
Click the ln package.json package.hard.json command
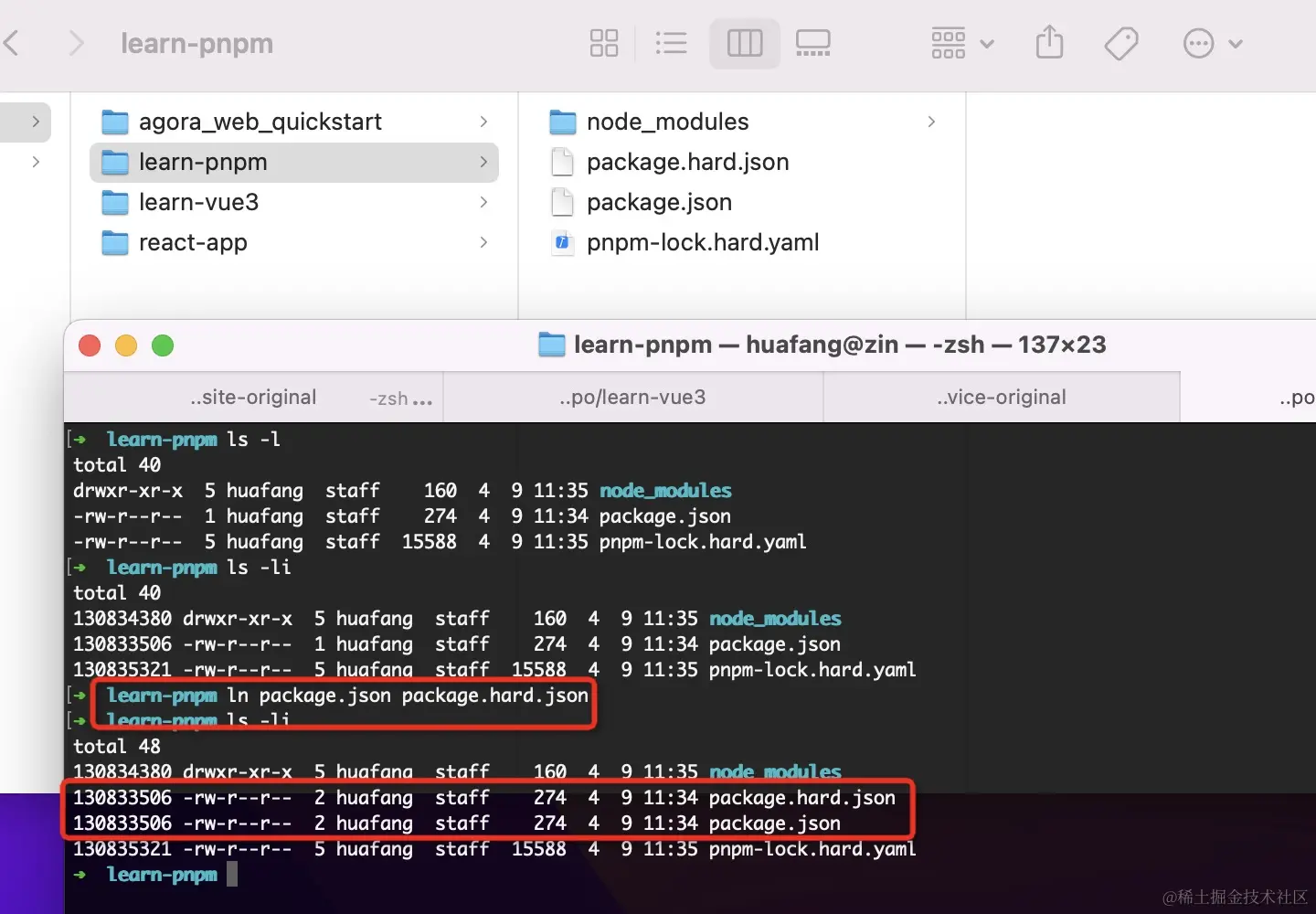click(408, 696)
